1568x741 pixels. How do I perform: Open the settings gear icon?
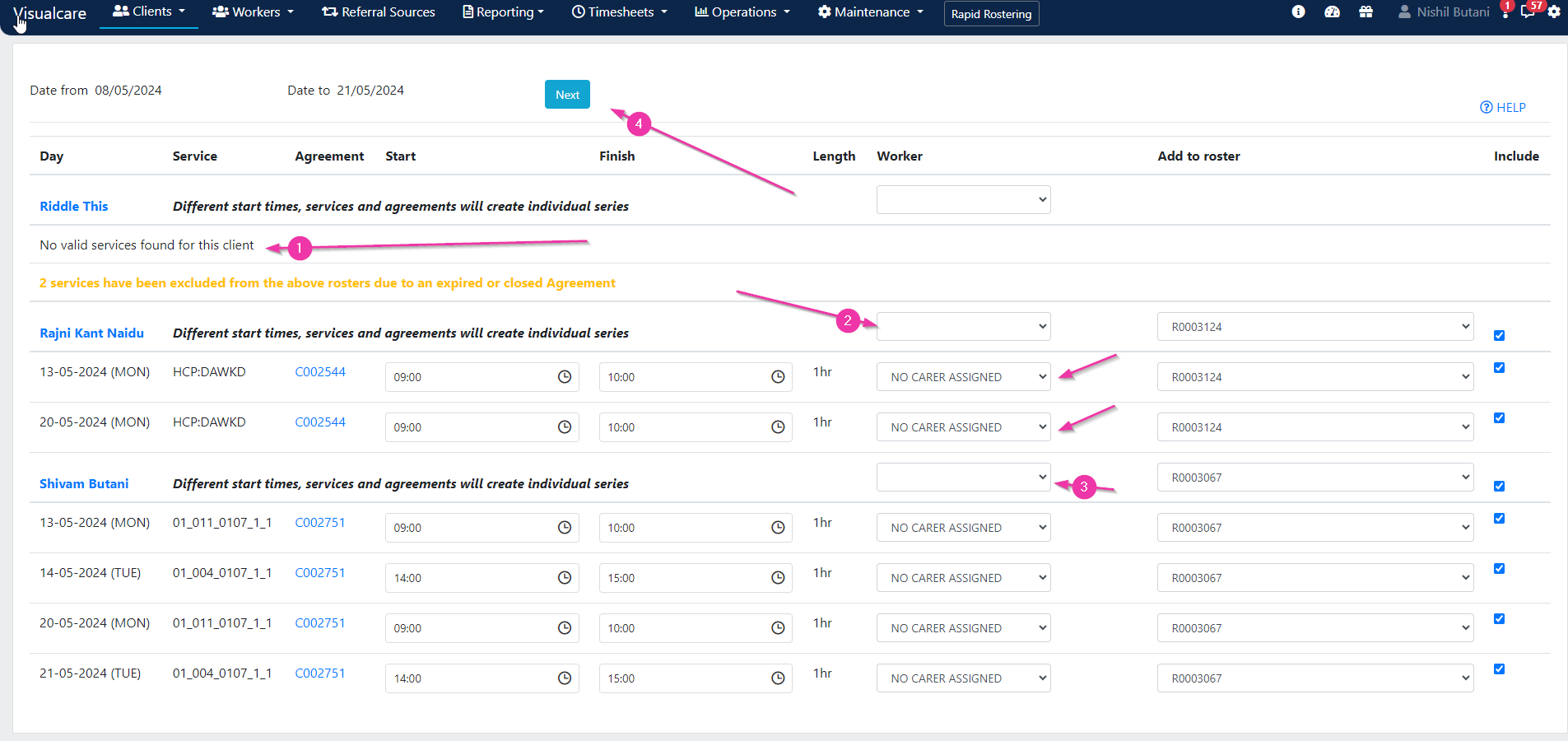click(x=1554, y=12)
